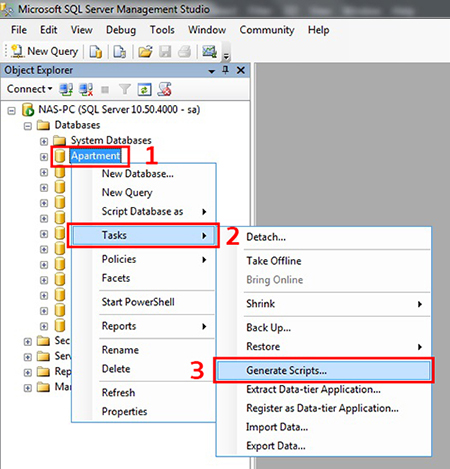Open the Window menu
The height and width of the screenshot is (469, 450).
coord(207,30)
